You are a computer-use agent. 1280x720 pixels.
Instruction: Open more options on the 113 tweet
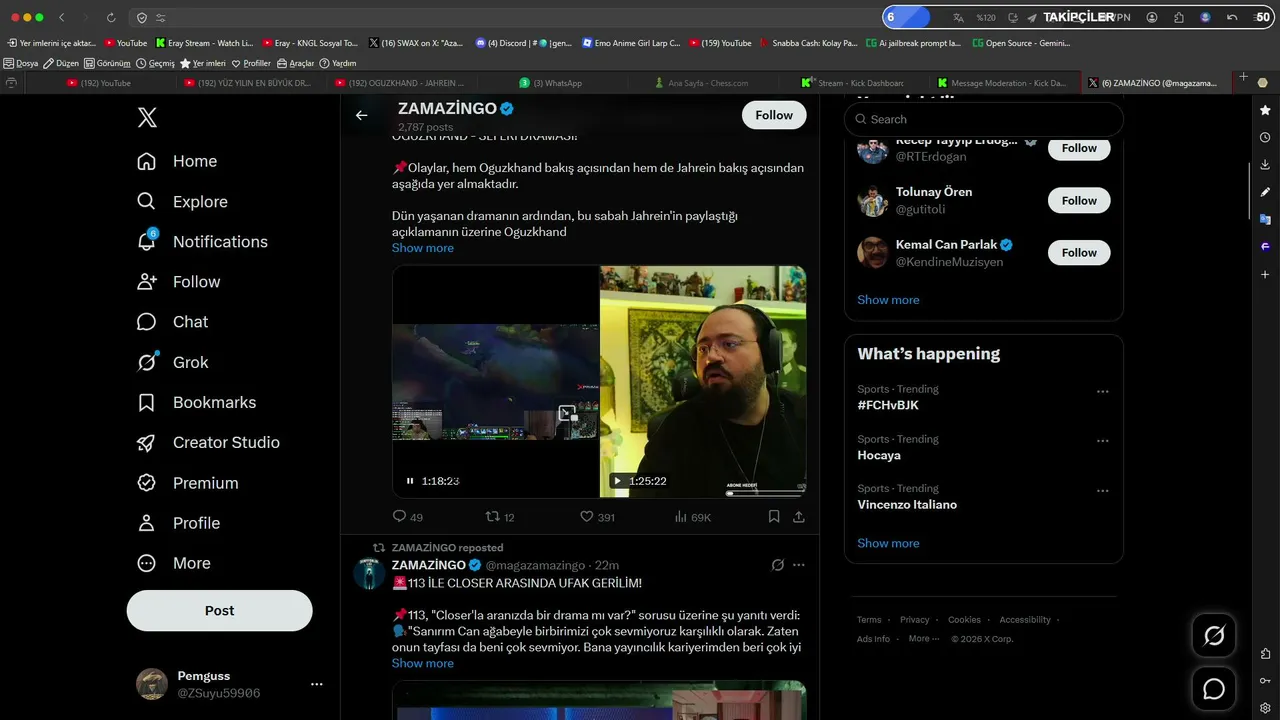pyautogui.click(x=799, y=565)
